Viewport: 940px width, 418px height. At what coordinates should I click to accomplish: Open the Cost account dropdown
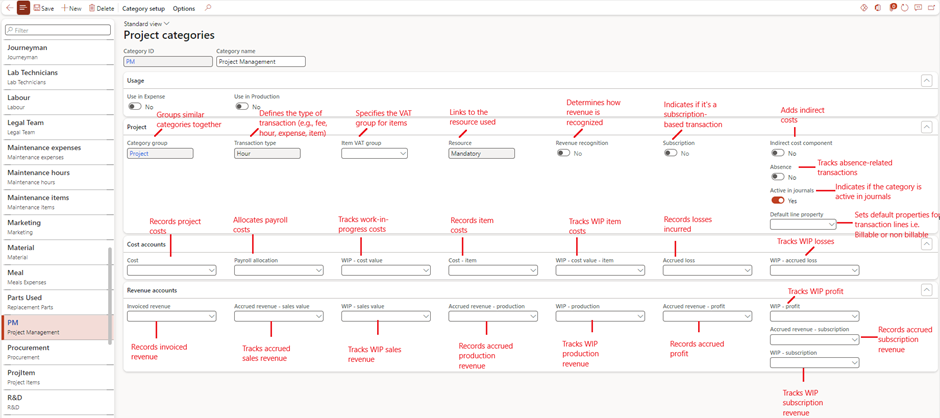(212, 271)
